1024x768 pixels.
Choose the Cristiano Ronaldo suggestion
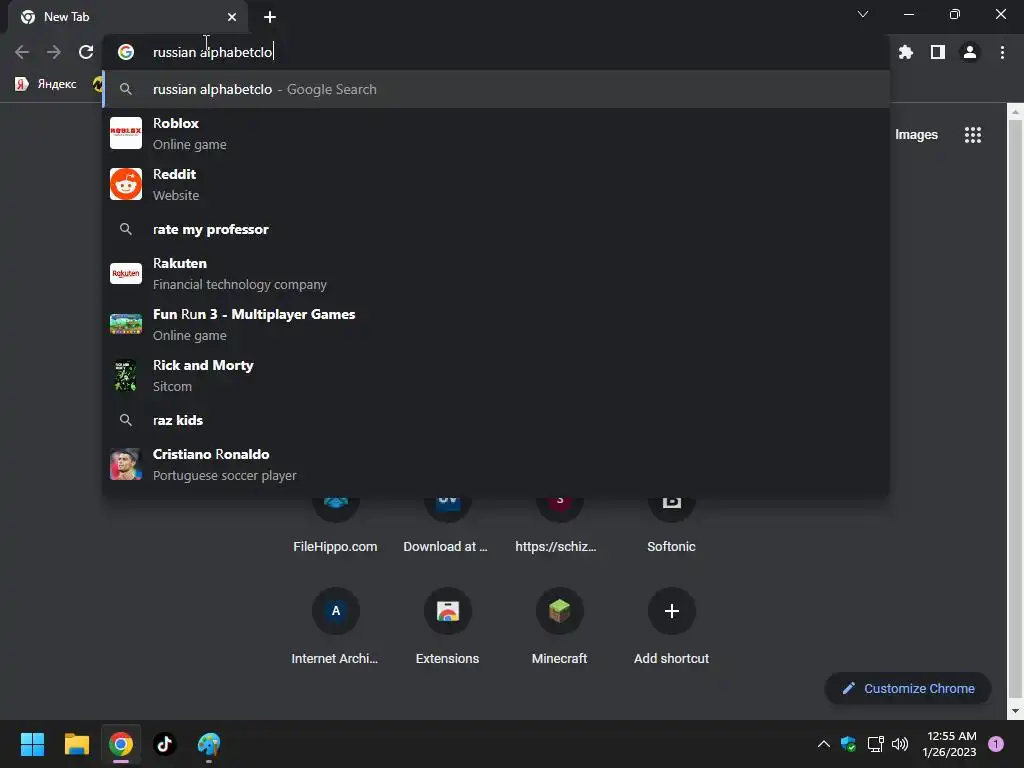point(496,464)
